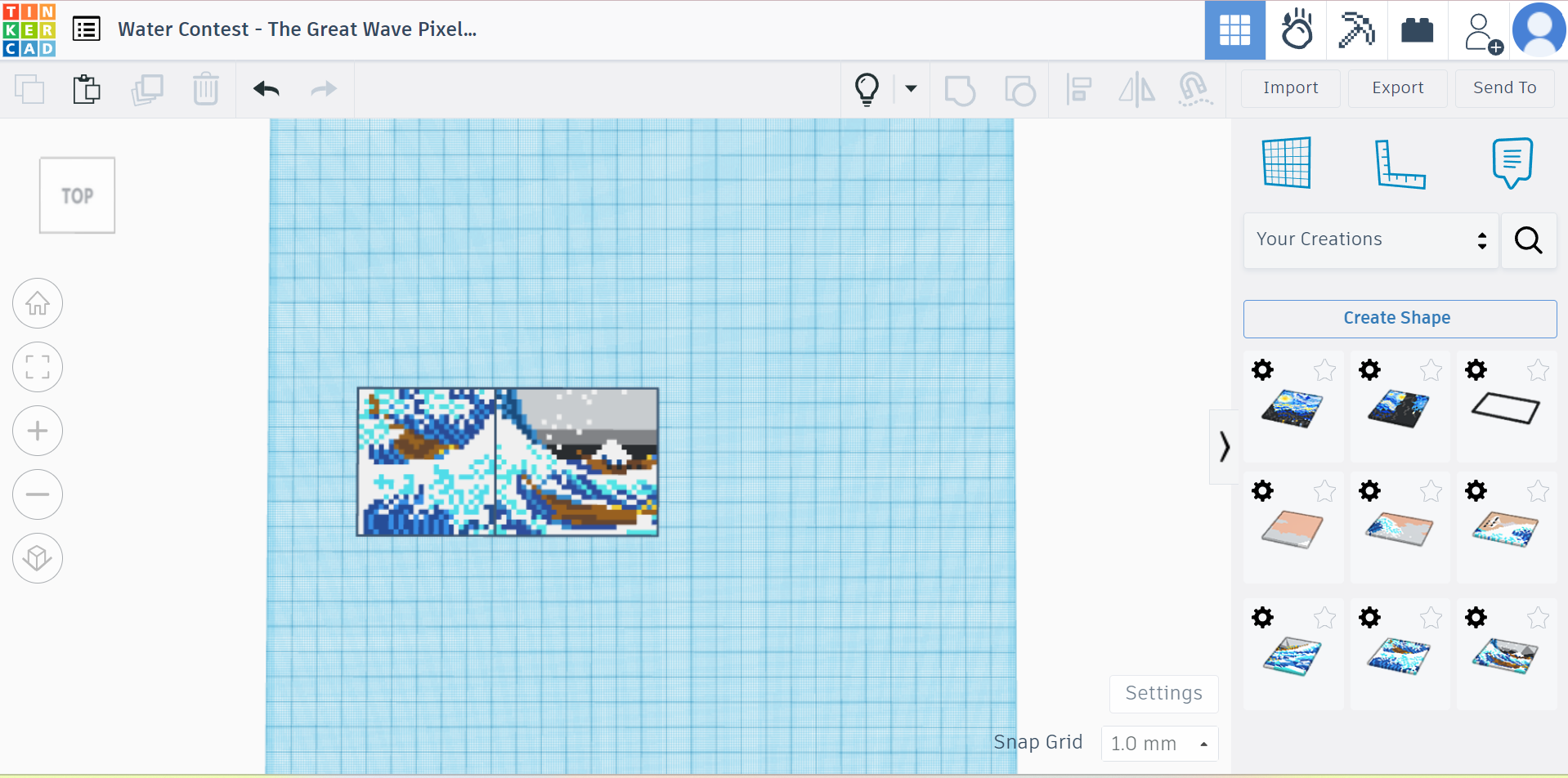Viewport: 1568px width, 778px height.
Task: Open the Your Creations dropdown
Action: point(1369,239)
